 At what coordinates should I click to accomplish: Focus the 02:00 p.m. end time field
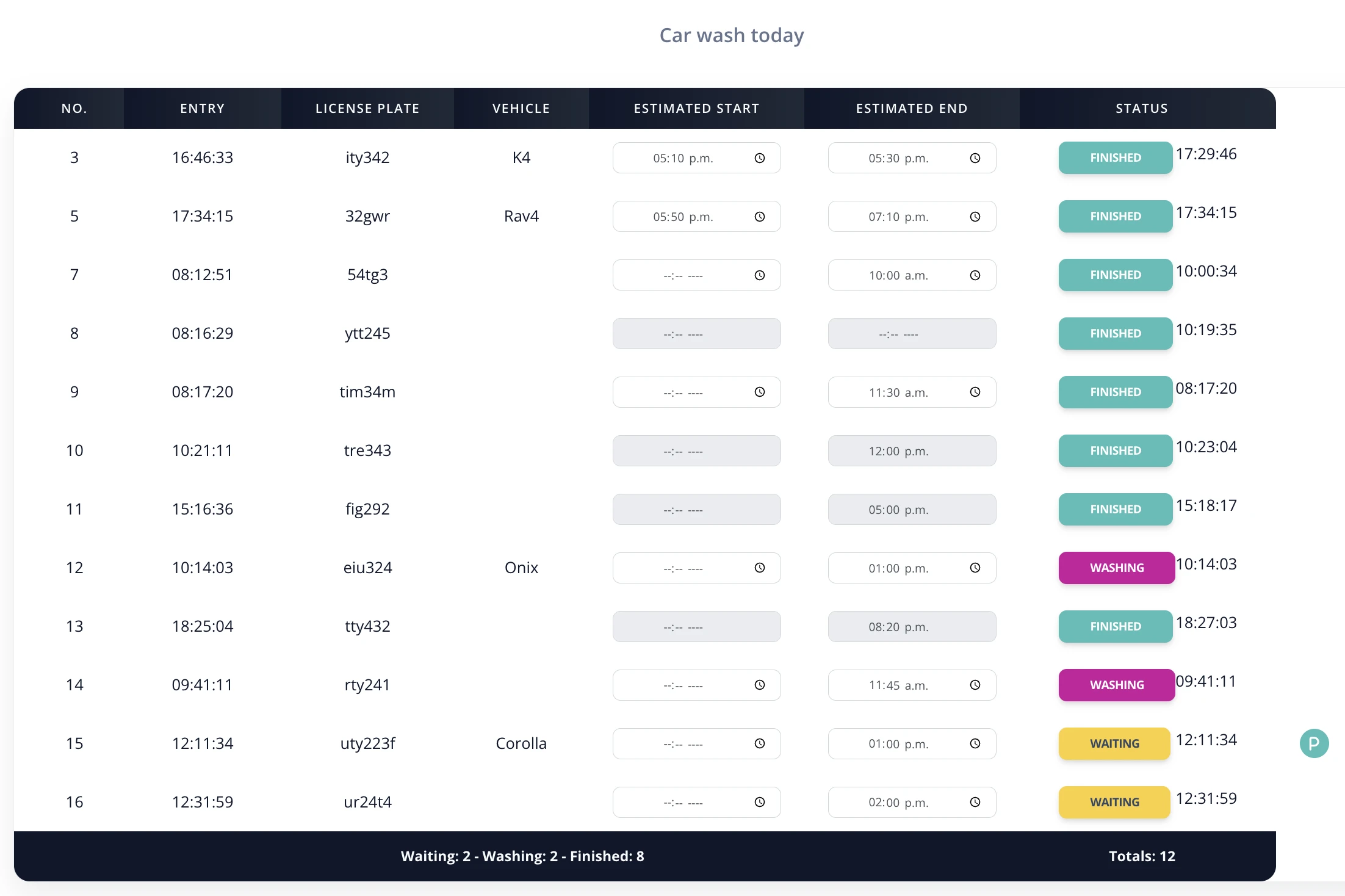tap(912, 802)
